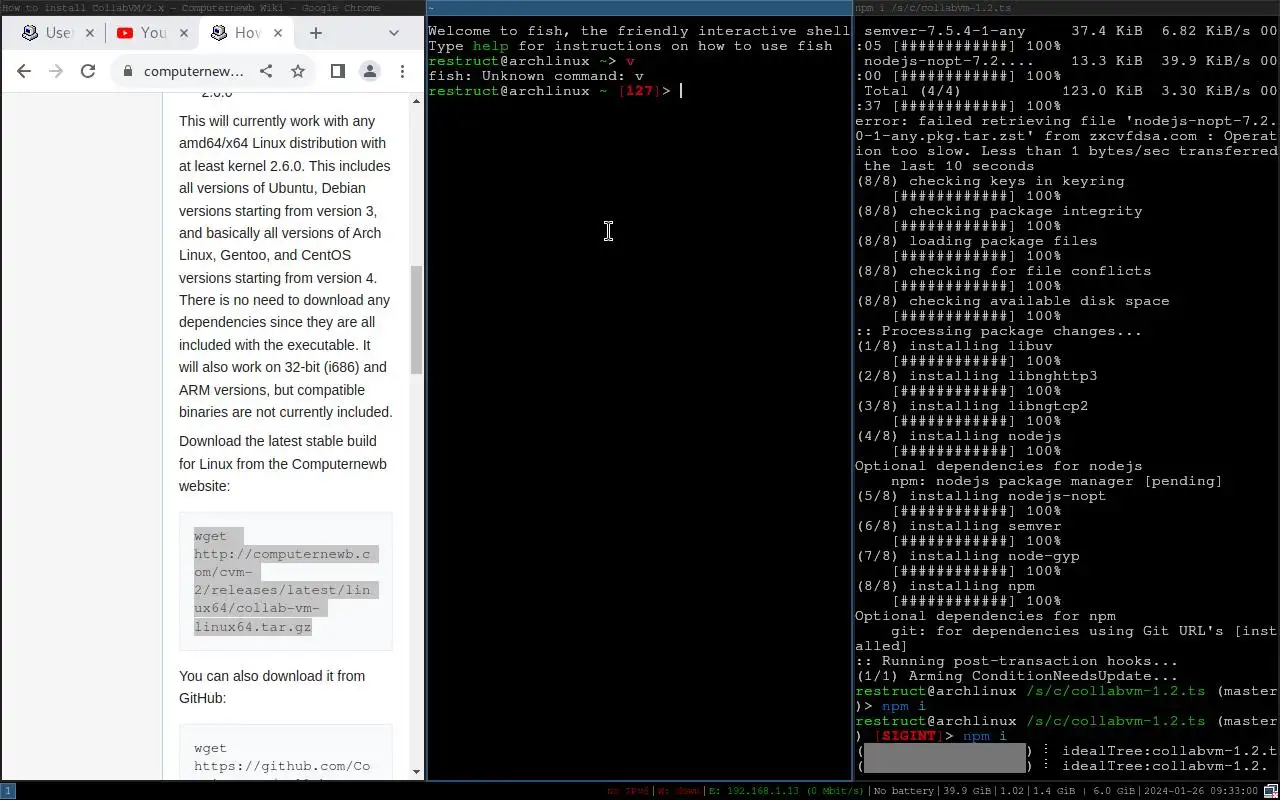Click the word 'help' in fish welcome
This screenshot has width=1280, height=800.
click(490, 46)
